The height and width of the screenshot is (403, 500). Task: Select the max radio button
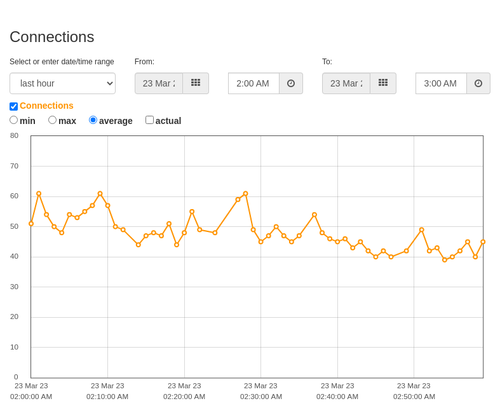click(x=52, y=120)
